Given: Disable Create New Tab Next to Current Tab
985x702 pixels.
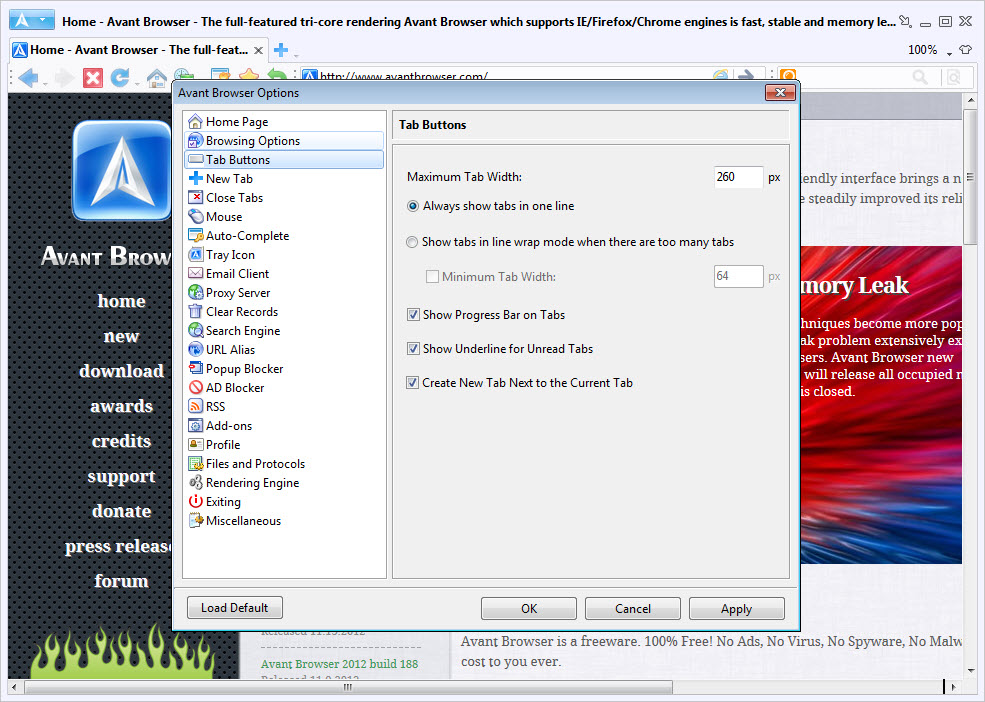Looking at the screenshot, I should (413, 383).
